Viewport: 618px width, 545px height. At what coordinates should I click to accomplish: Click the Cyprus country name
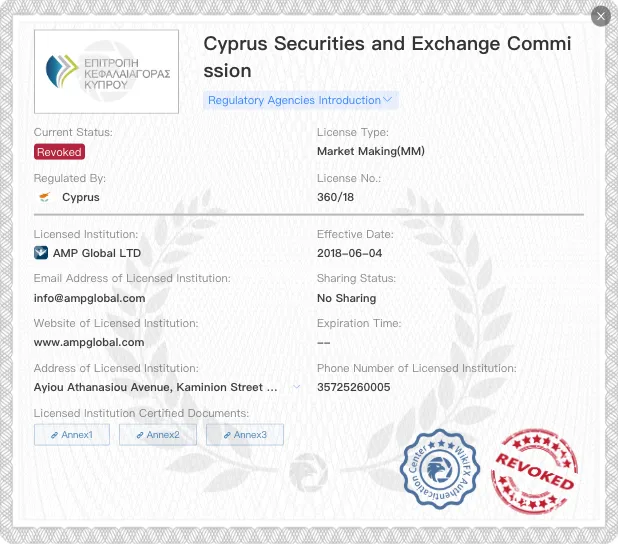[x=81, y=197]
